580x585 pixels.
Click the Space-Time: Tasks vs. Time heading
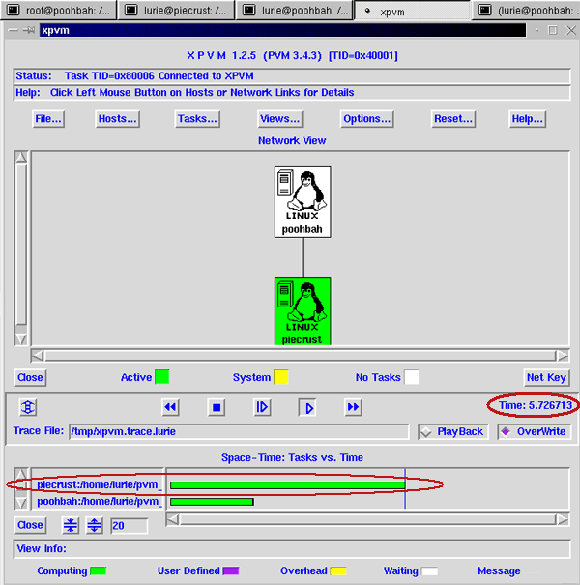point(292,457)
